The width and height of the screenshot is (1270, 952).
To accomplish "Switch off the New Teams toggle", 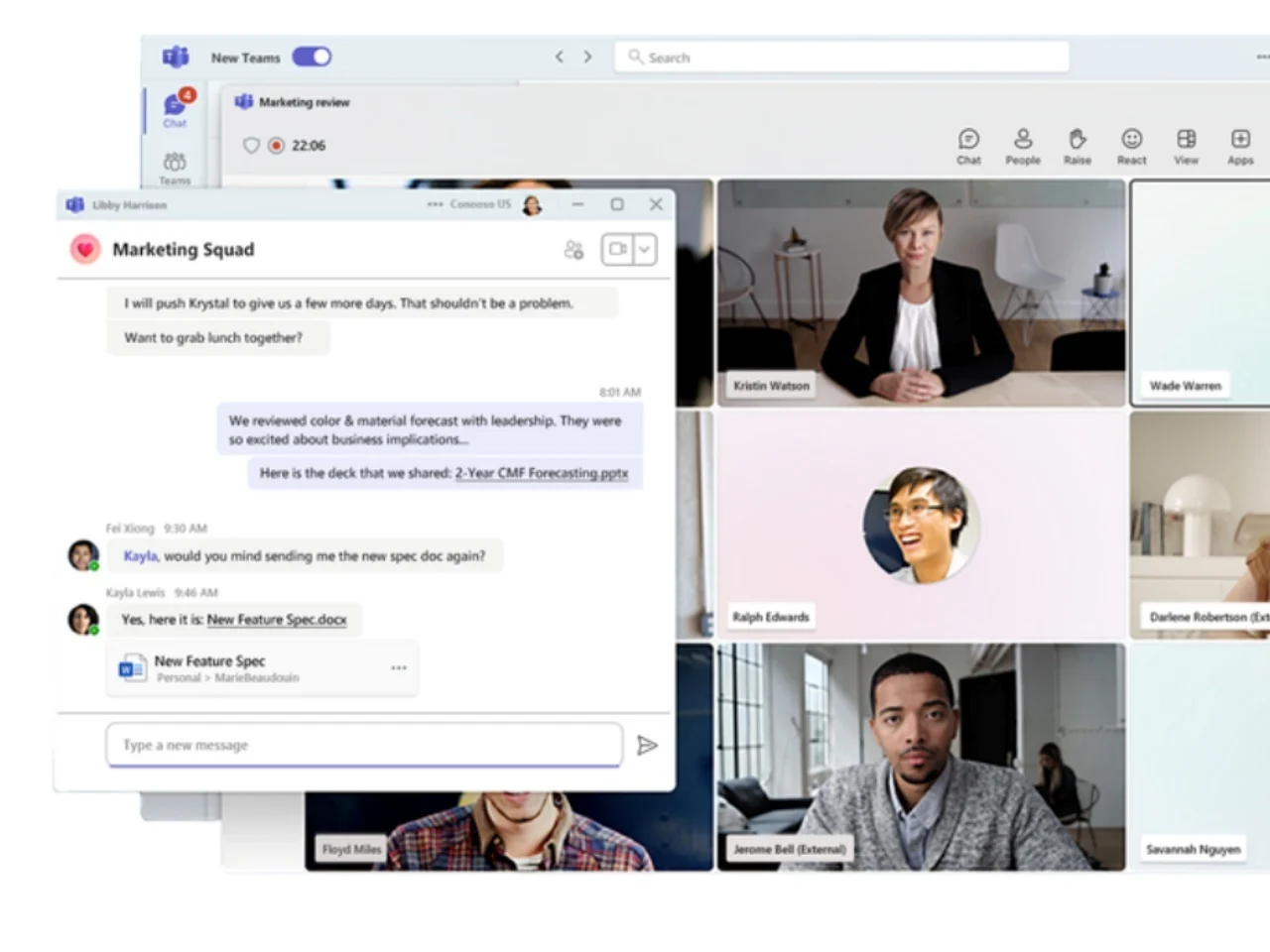I will (312, 57).
